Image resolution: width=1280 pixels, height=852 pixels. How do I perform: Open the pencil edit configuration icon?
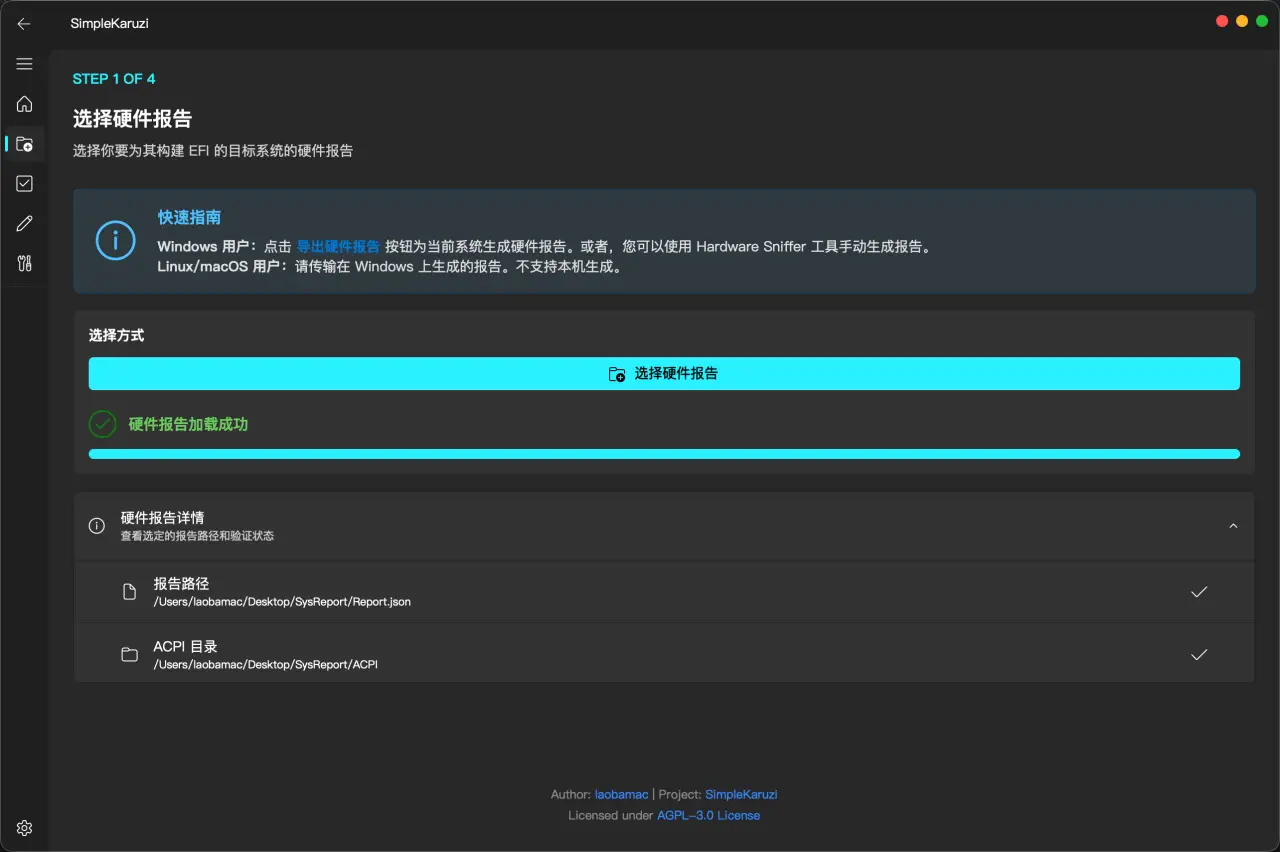pos(24,223)
